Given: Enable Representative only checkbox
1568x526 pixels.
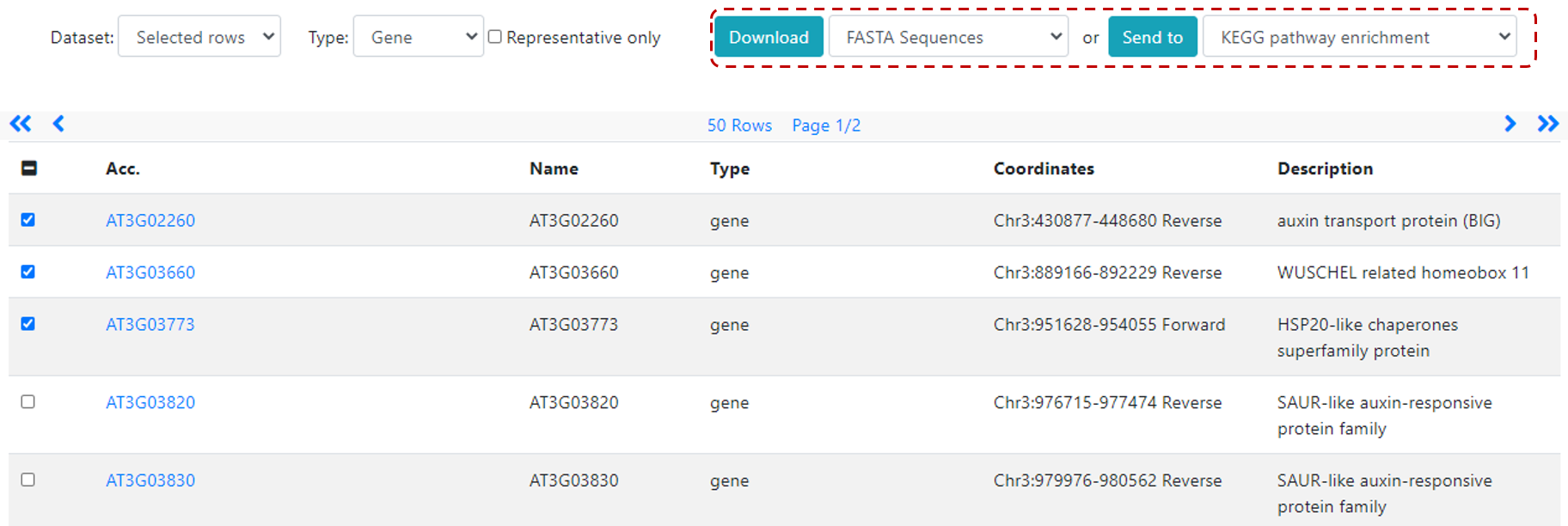Looking at the screenshot, I should (495, 37).
